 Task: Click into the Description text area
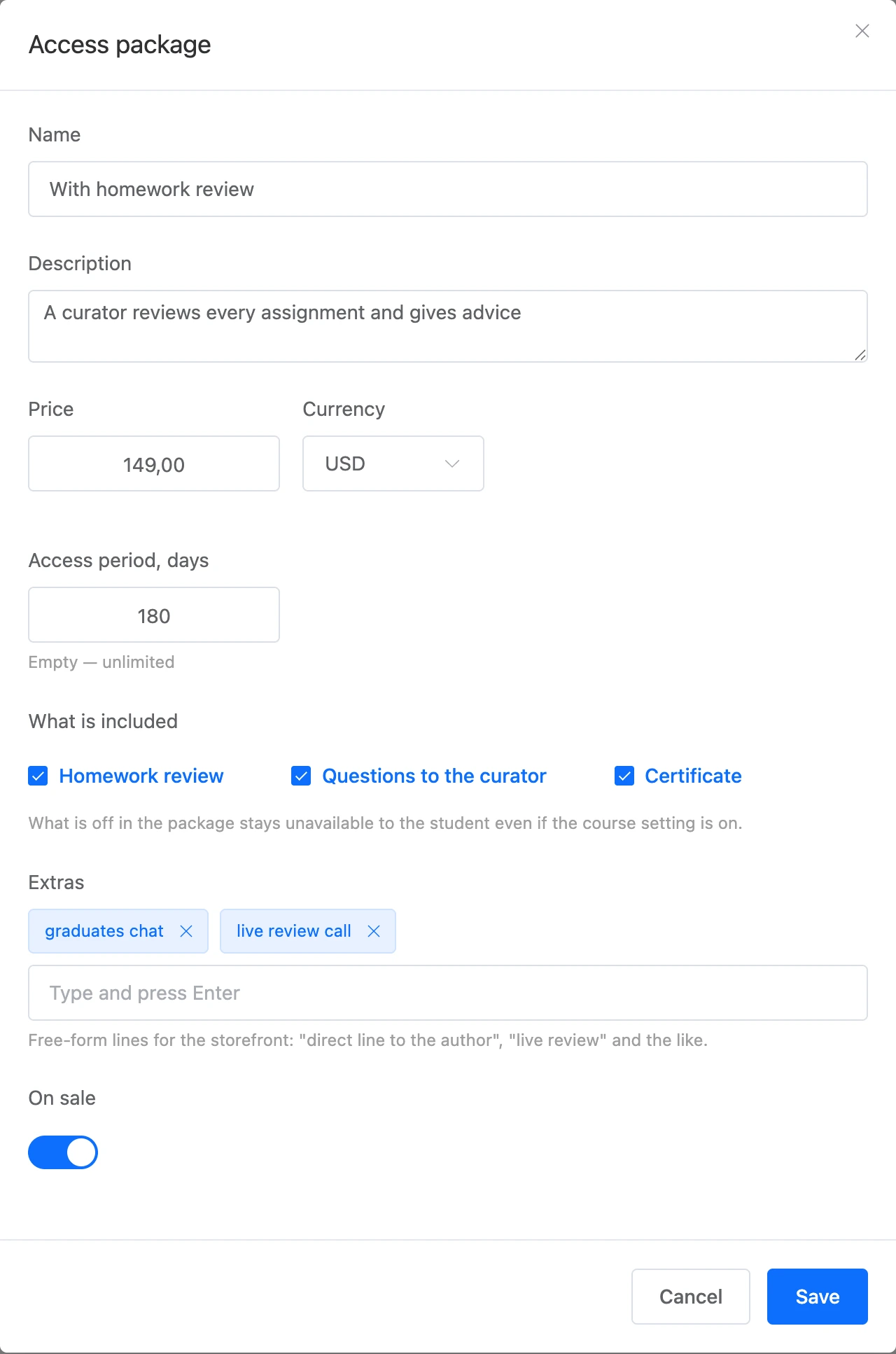[x=448, y=326]
